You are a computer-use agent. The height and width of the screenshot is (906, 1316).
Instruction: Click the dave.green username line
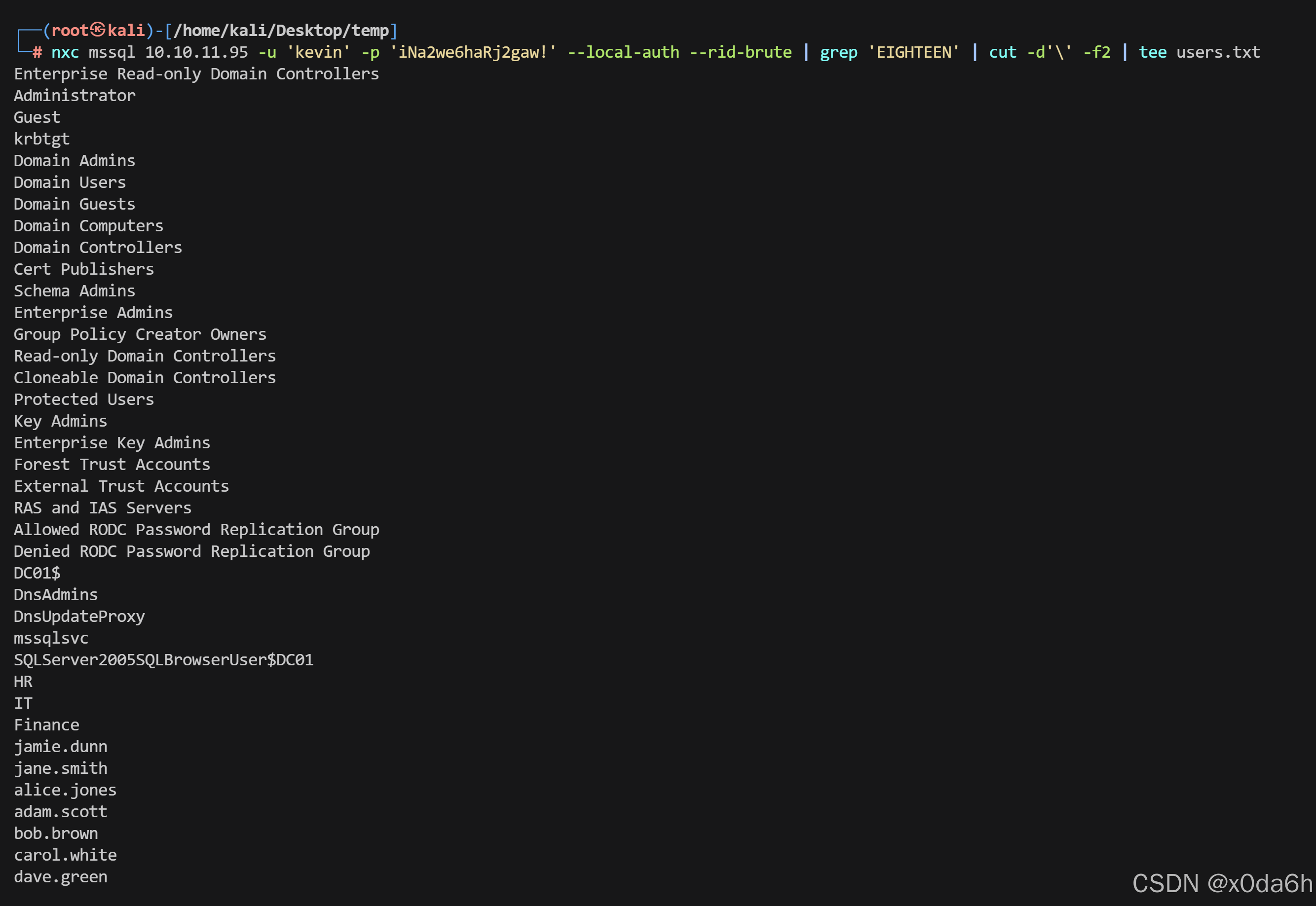tap(60, 876)
